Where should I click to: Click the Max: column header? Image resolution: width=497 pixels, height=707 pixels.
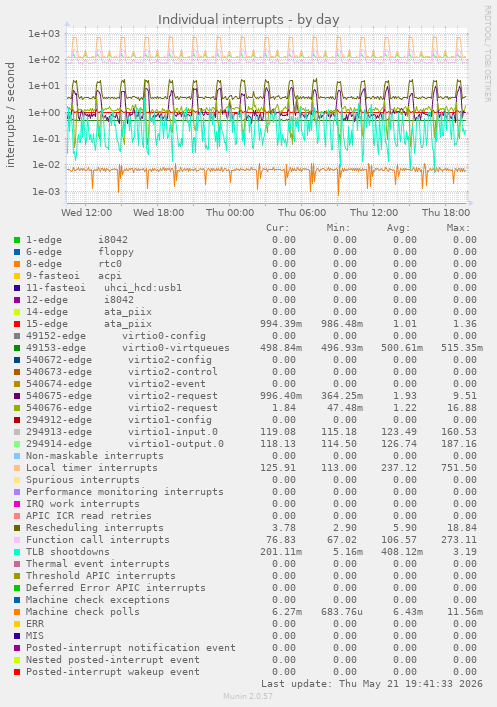[459, 228]
